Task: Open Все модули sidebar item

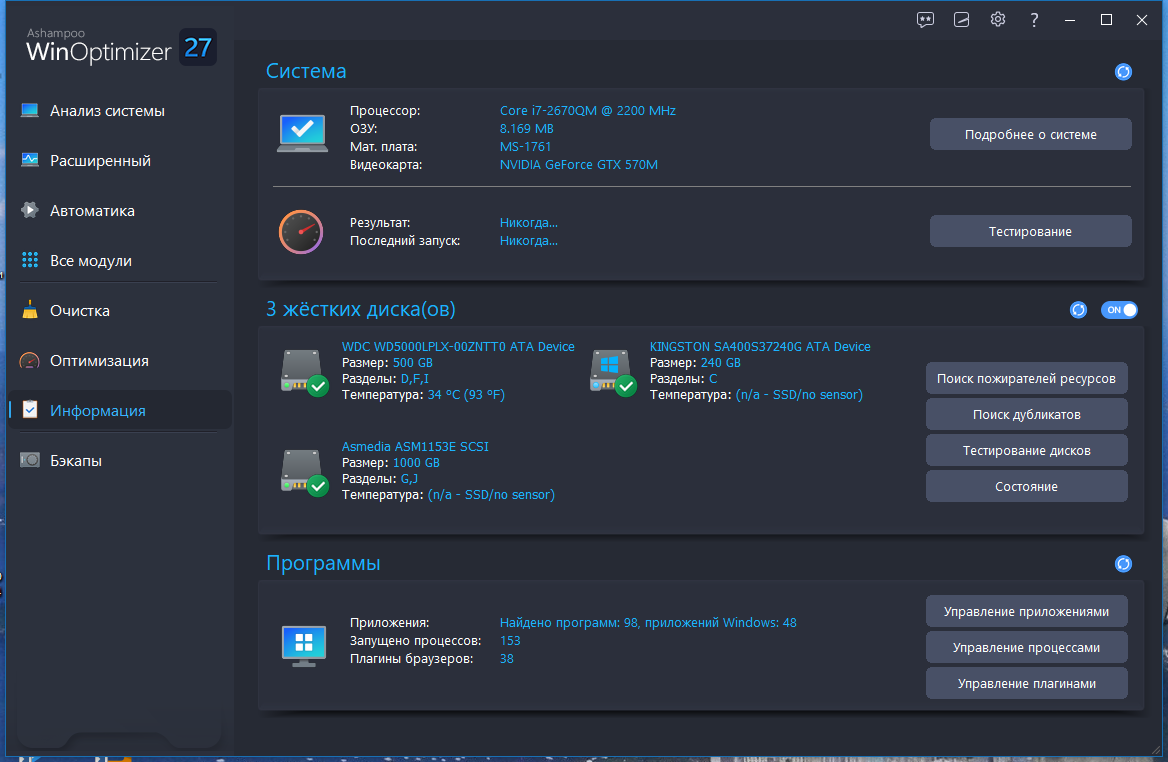Action: [119, 261]
